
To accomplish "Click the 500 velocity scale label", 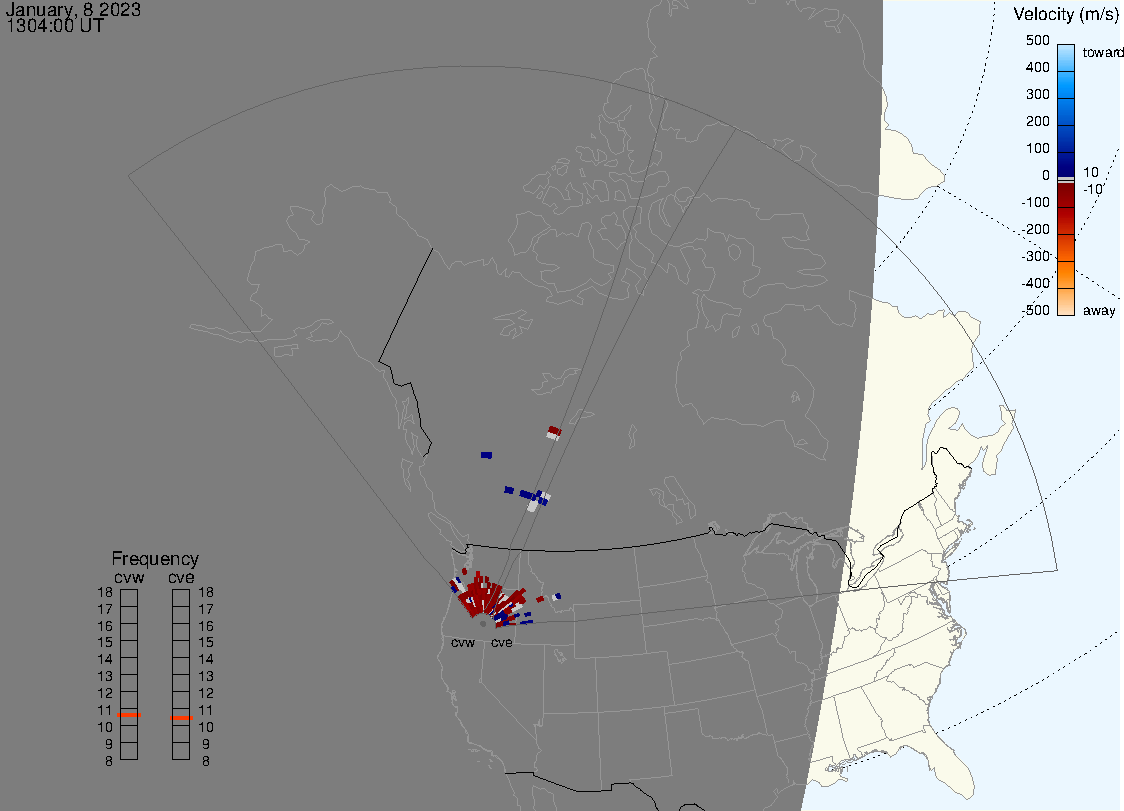I will (x=1037, y=40).
